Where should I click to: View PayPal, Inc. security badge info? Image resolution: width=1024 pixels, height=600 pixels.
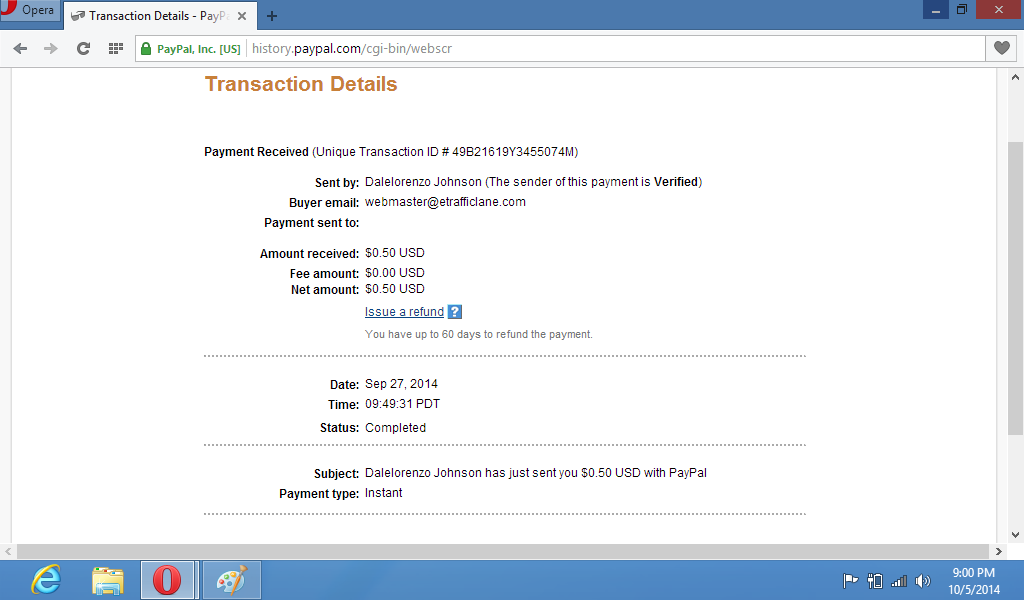pos(191,49)
